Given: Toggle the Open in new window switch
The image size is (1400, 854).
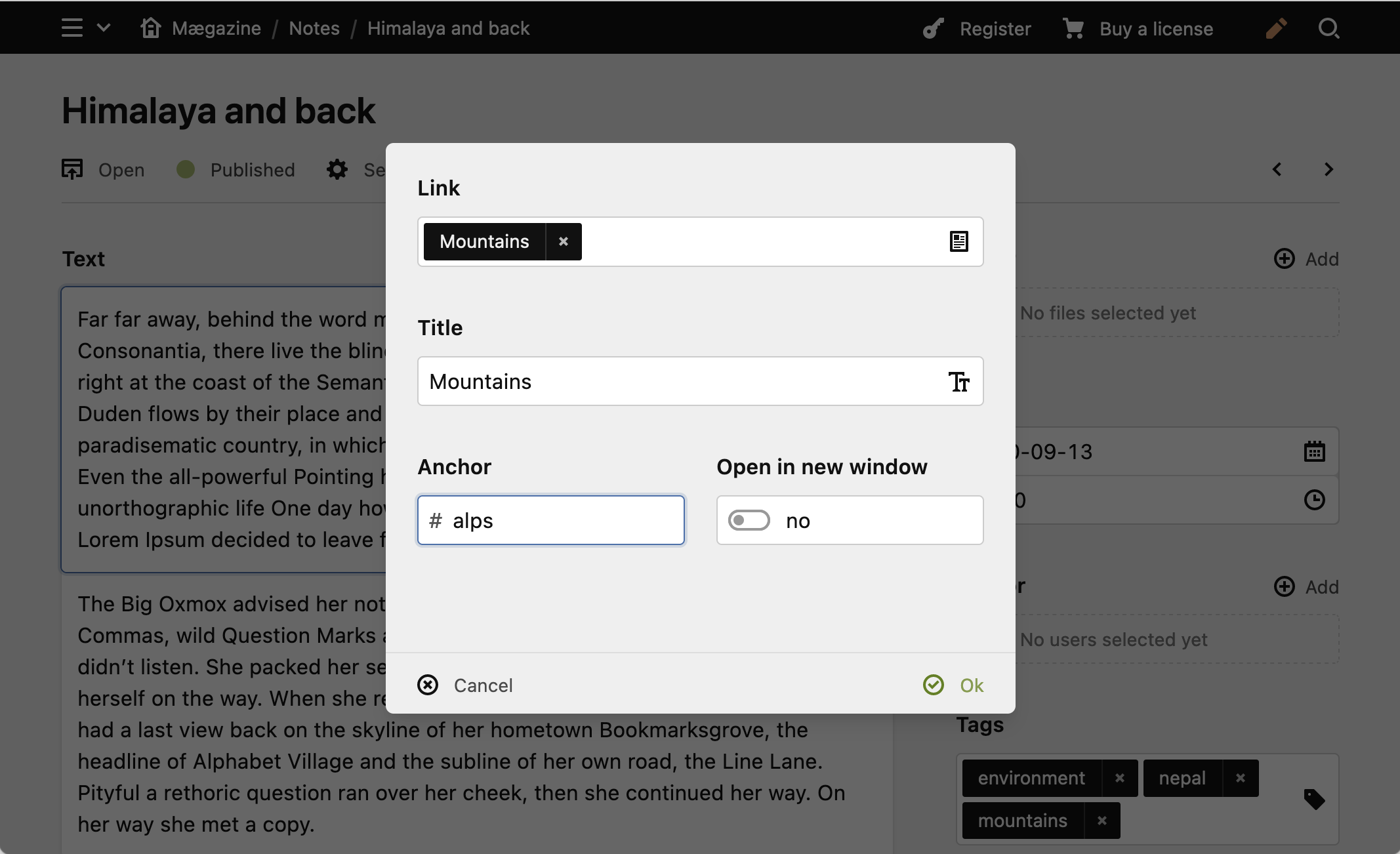Looking at the screenshot, I should pos(751,520).
